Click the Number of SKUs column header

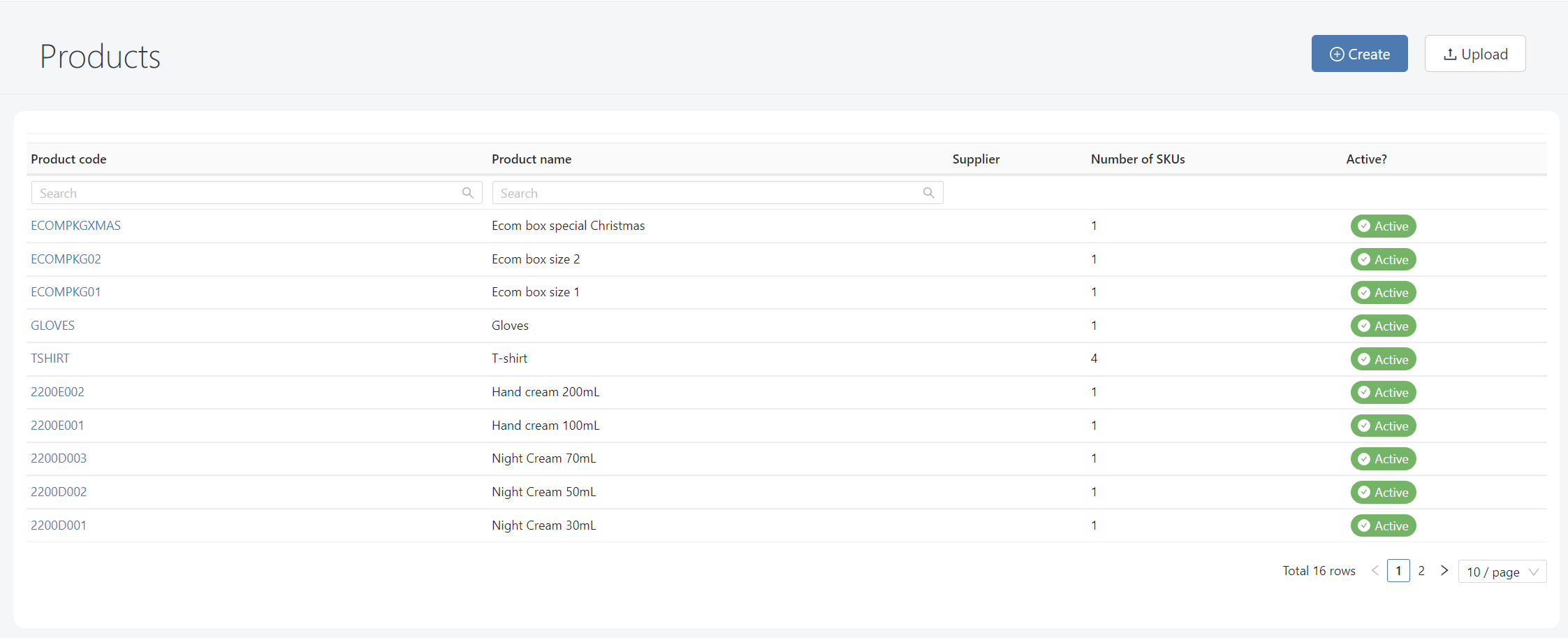tap(1137, 159)
